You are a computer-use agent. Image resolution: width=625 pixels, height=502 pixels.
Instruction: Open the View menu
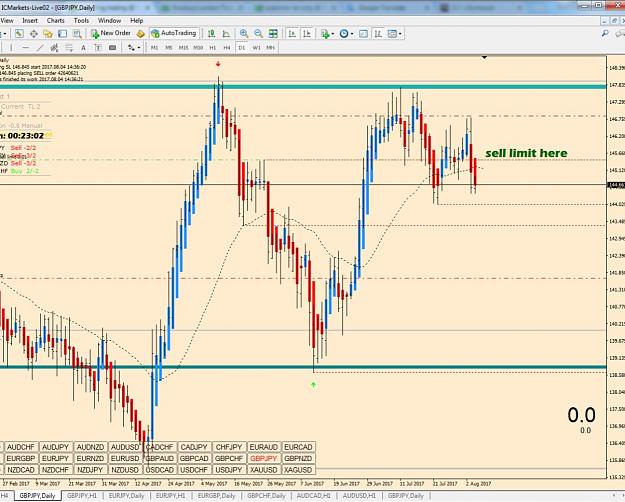point(7,20)
